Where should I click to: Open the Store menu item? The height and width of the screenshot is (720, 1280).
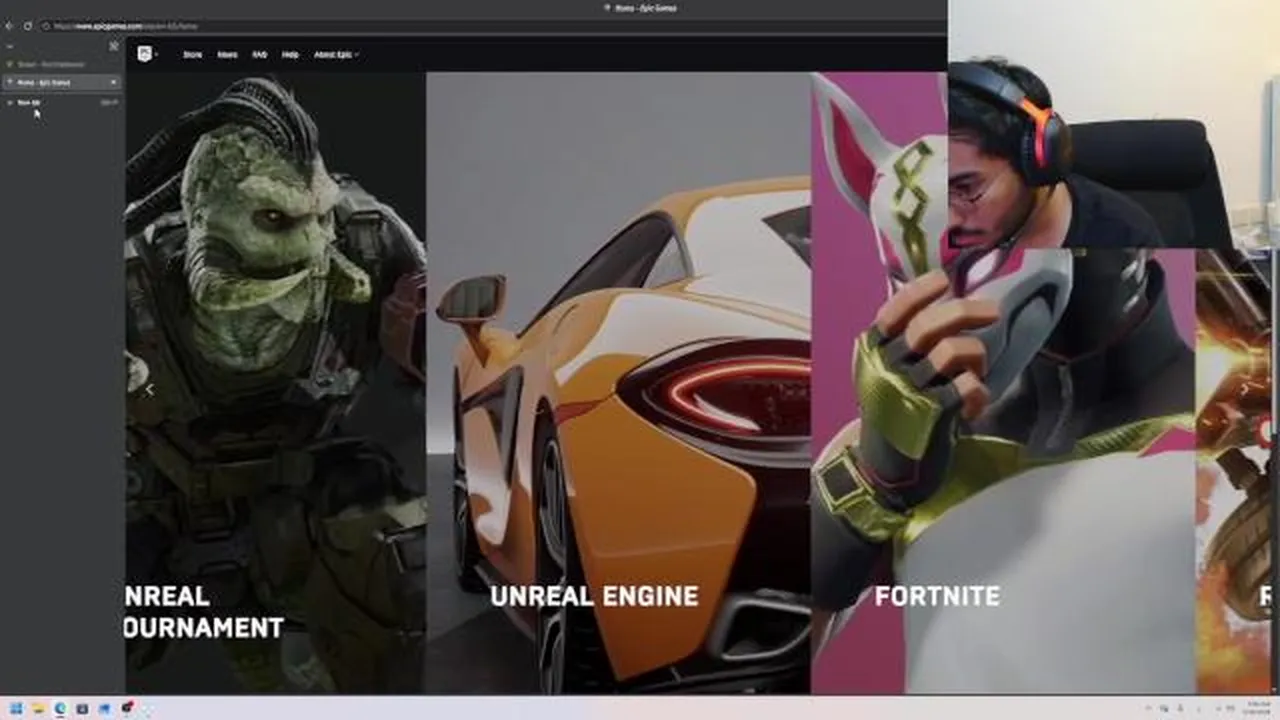(x=193, y=54)
